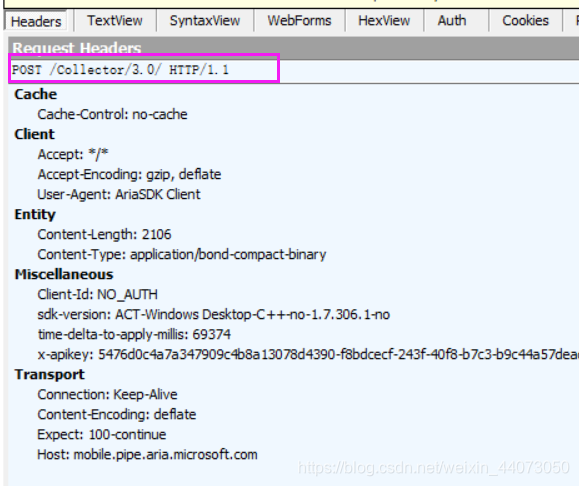Select the Transport group heading

[x=49, y=374]
